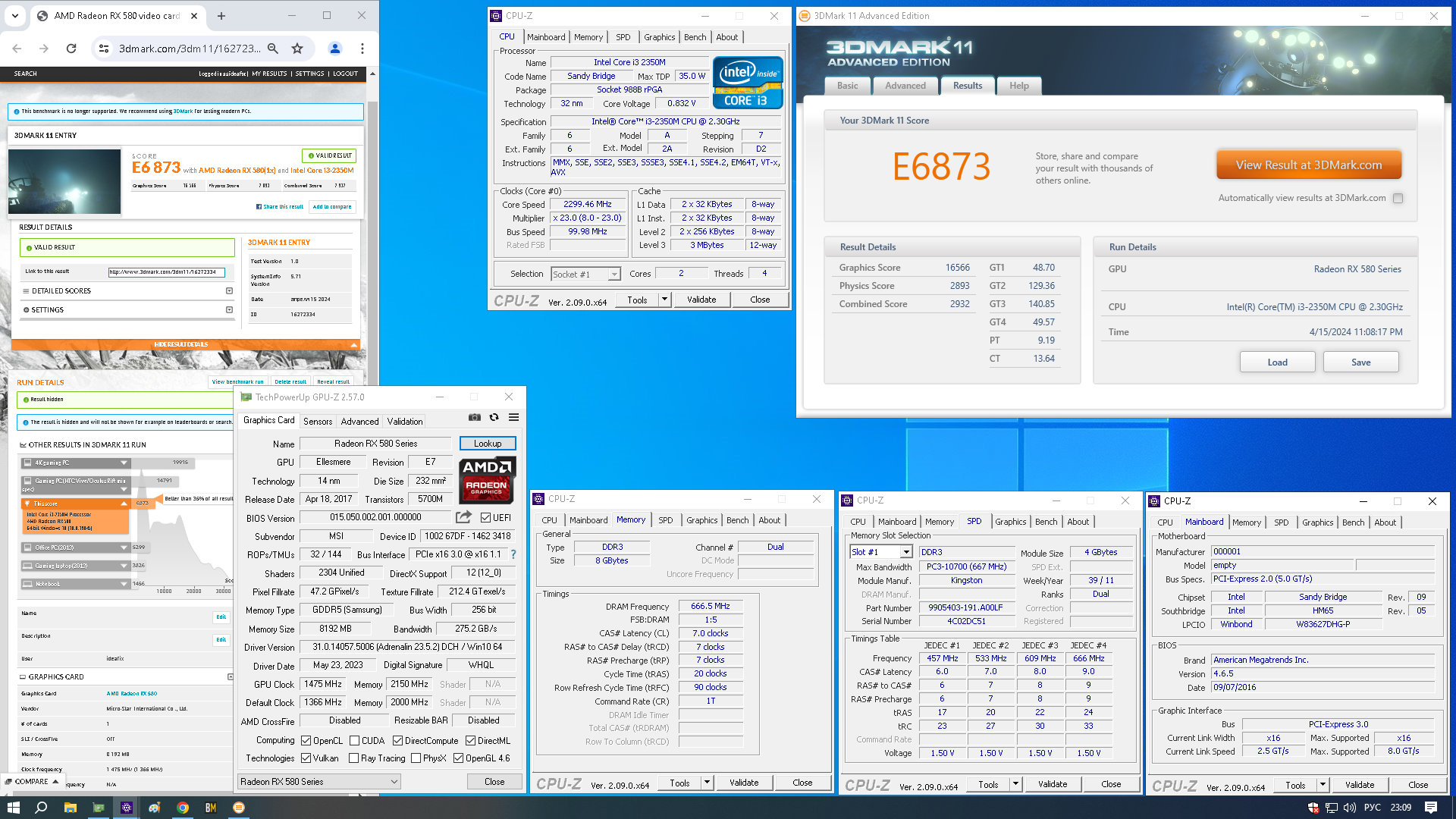Toggle the CUDA checkbox
Screen dimensions: 1456x819
[x=354, y=741]
